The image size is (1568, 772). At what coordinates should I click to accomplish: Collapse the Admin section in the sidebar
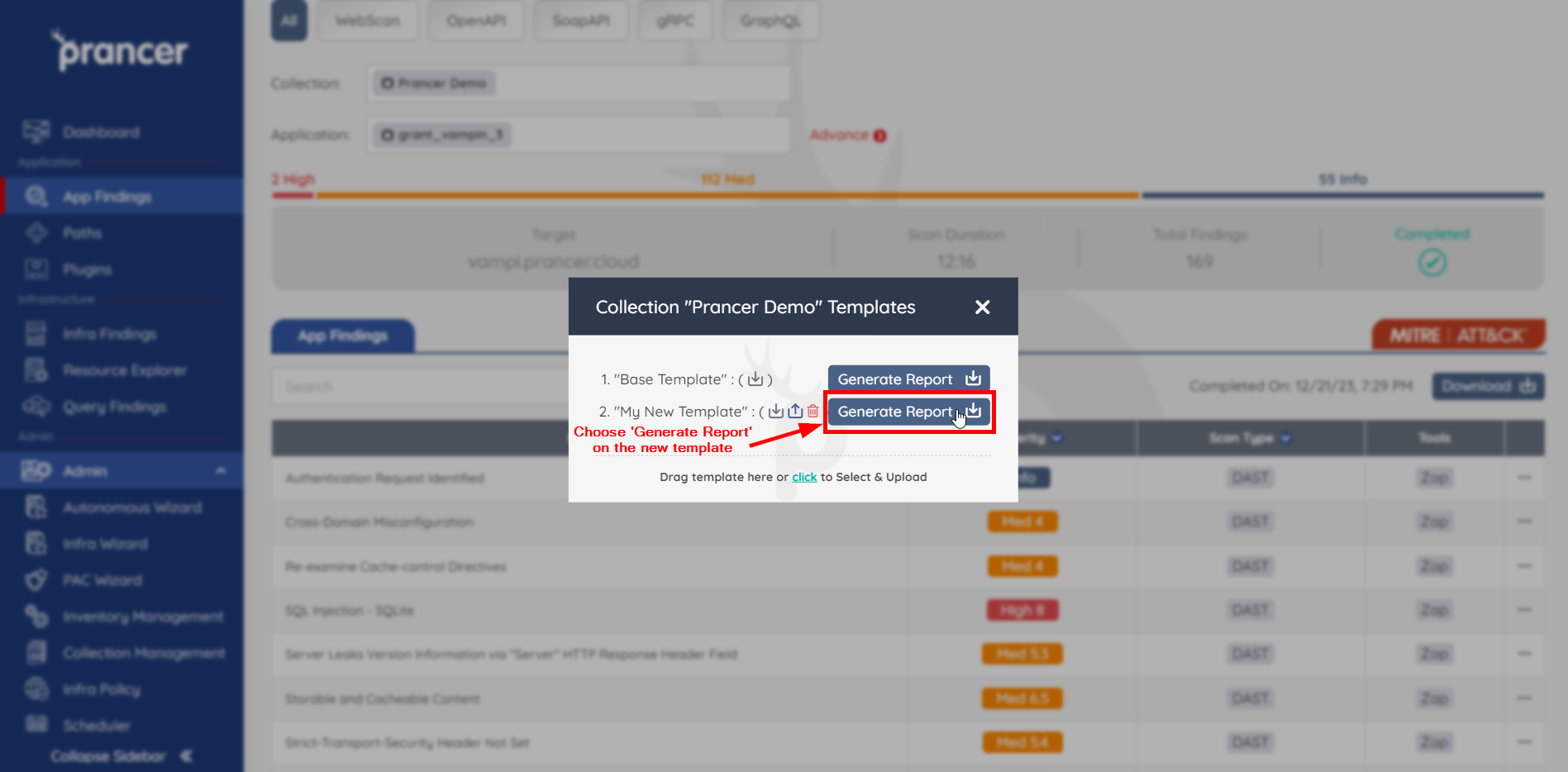(221, 470)
